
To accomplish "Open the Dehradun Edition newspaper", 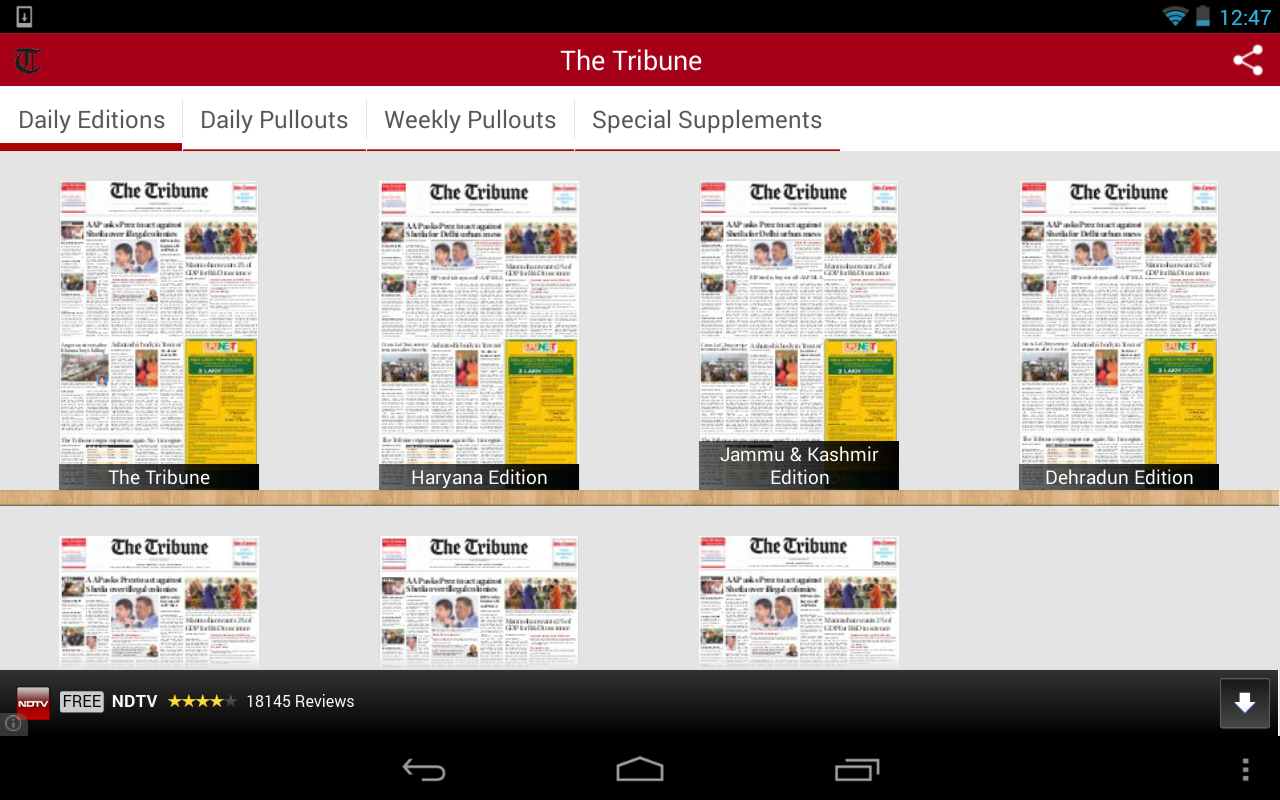I will click(x=1119, y=335).
